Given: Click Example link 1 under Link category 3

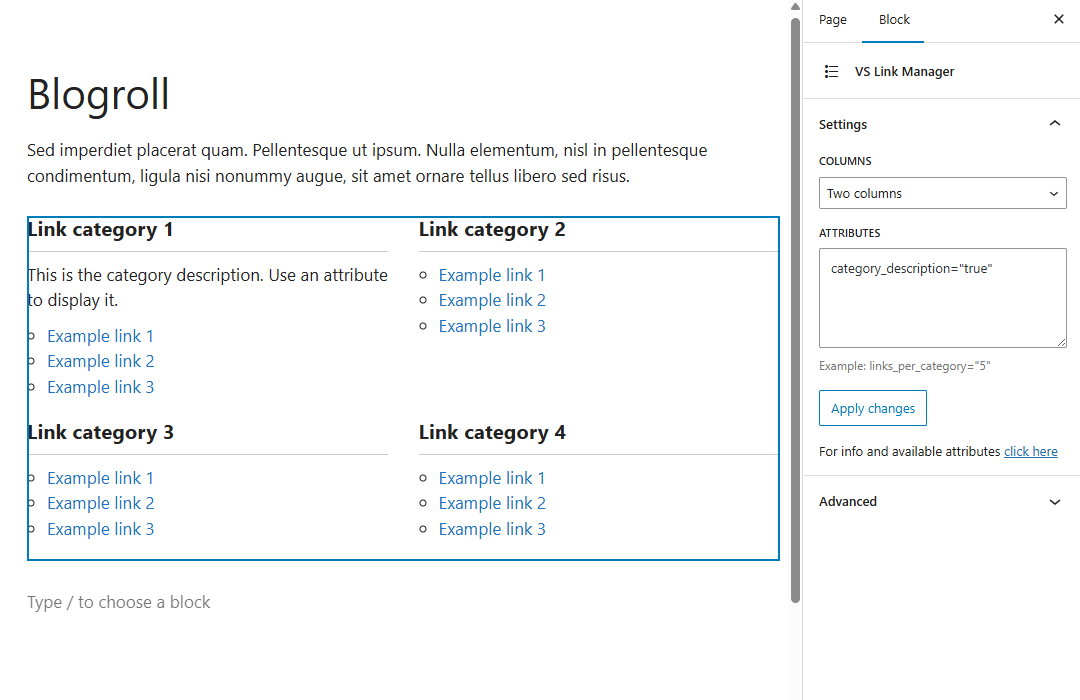Looking at the screenshot, I should [x=101, y=478].
